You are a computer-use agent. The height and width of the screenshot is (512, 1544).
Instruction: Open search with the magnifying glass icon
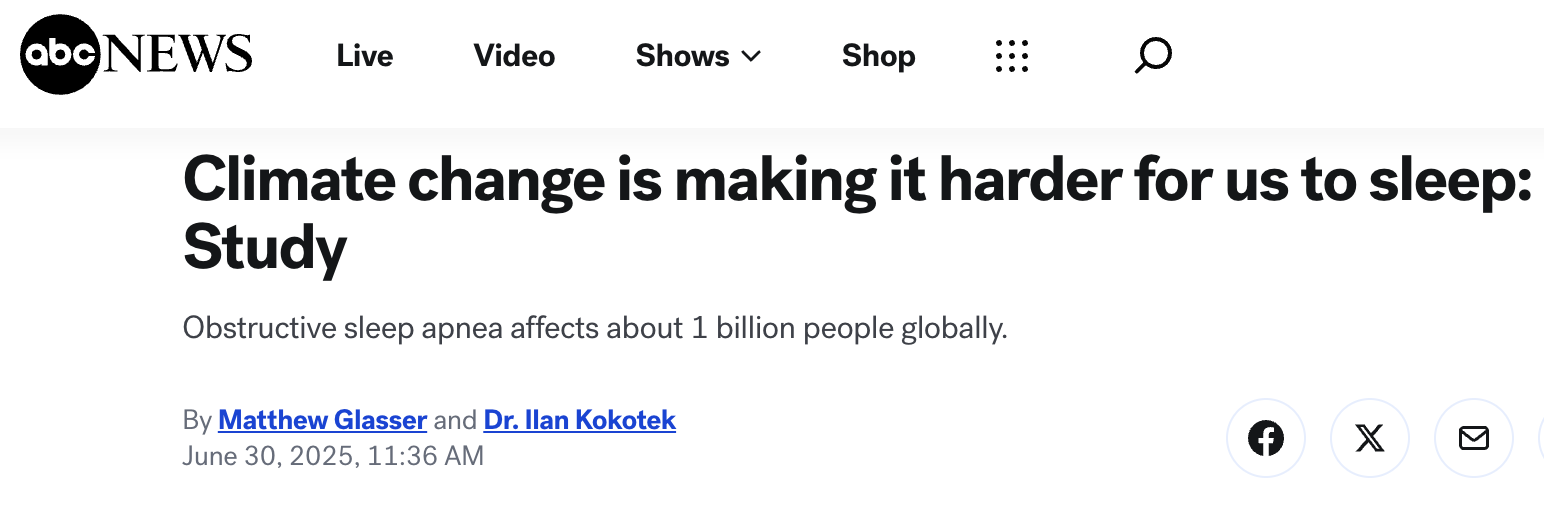click(1153, 56)
